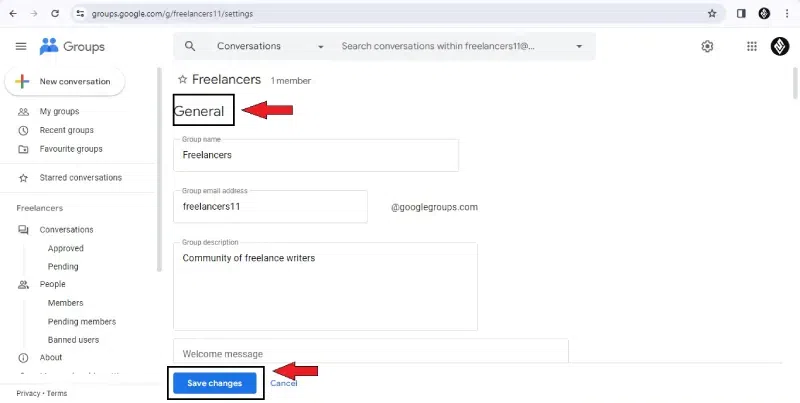Click the Recent groups clock icon
Image resolution: width=800 pixels, height=403 pixels.
(23, 130)
